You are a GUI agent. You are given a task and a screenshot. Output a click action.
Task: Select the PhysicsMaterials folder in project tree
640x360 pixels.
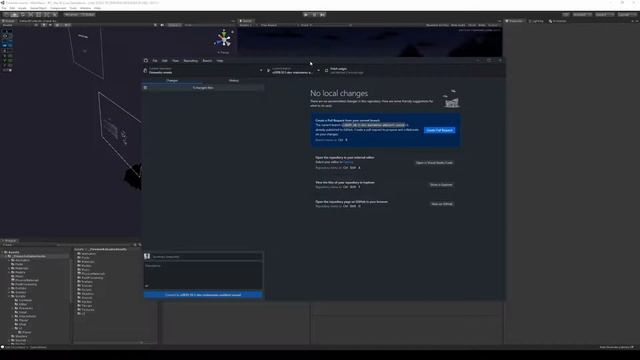25,280
